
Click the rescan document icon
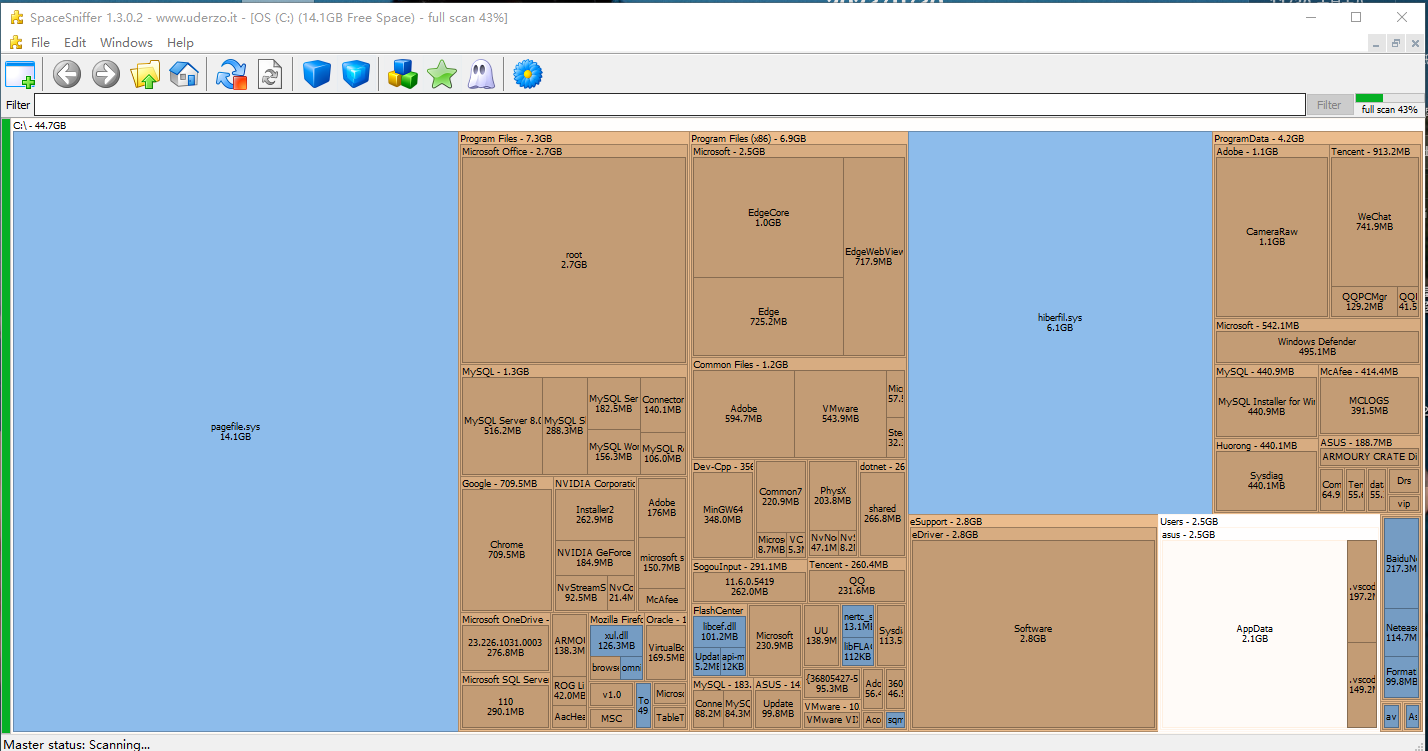coord(270,74)
